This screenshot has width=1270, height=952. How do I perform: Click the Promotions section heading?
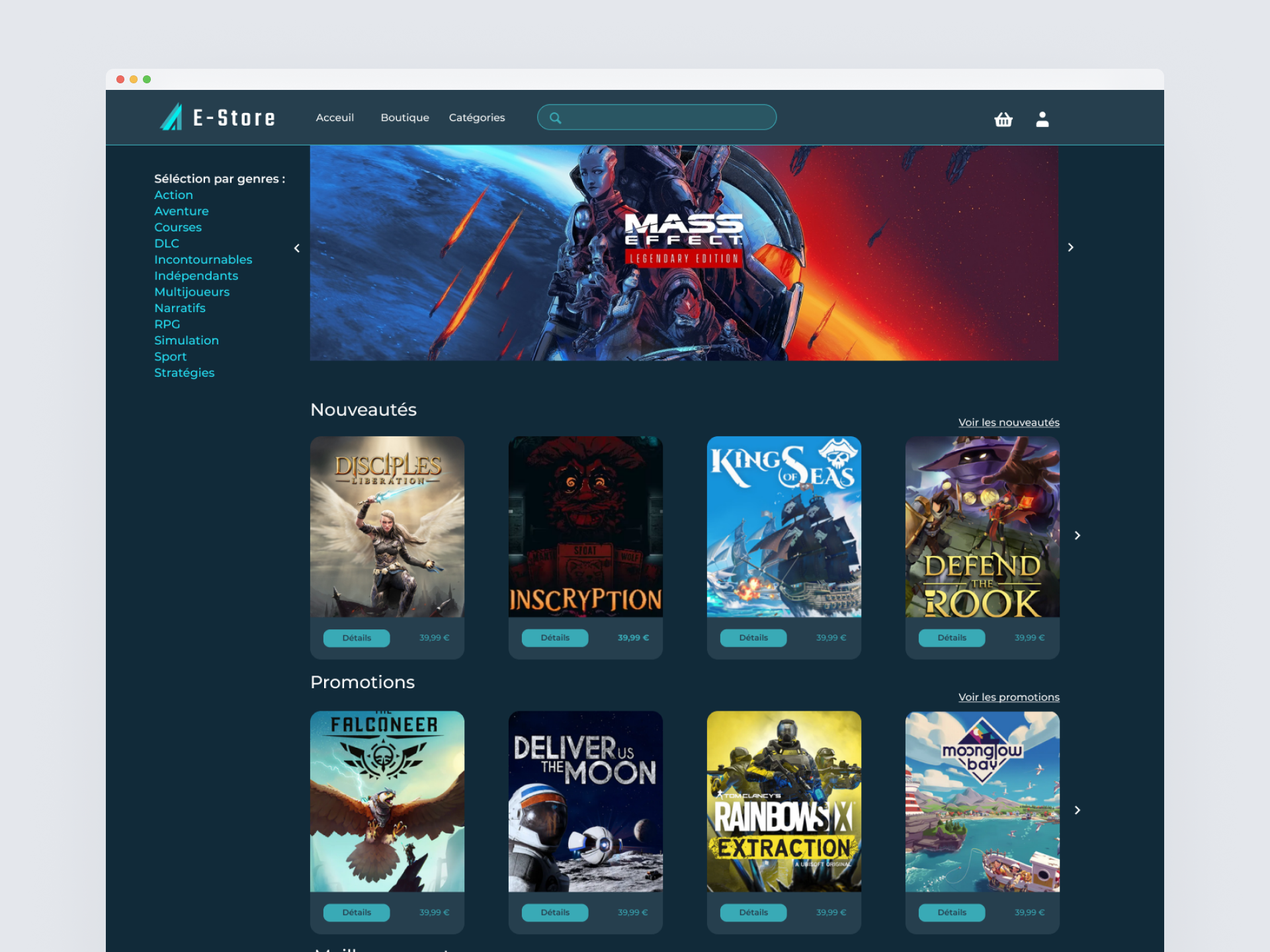(x=362, y=682)
